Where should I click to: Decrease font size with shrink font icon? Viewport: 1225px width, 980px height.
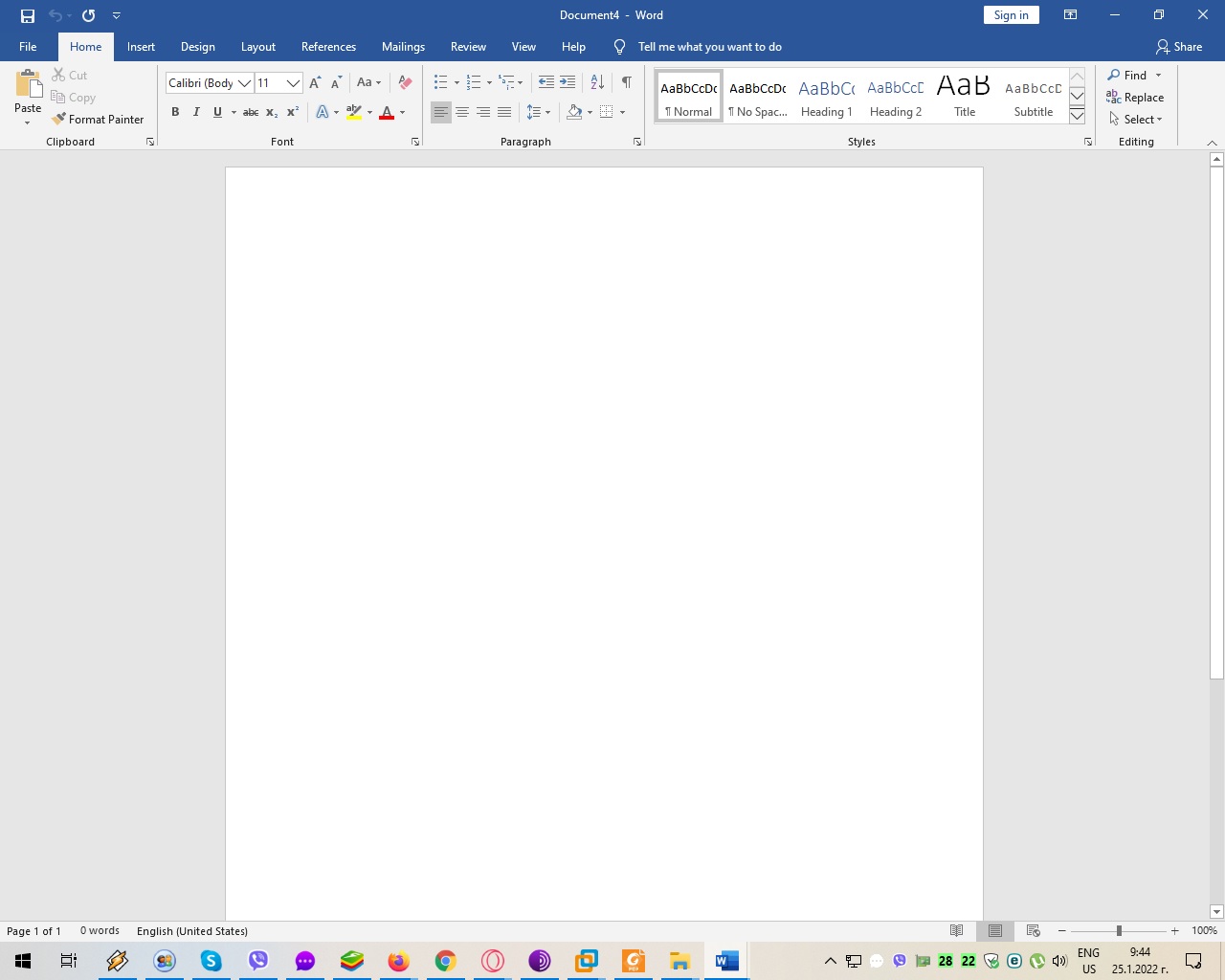tap(336, 83)
